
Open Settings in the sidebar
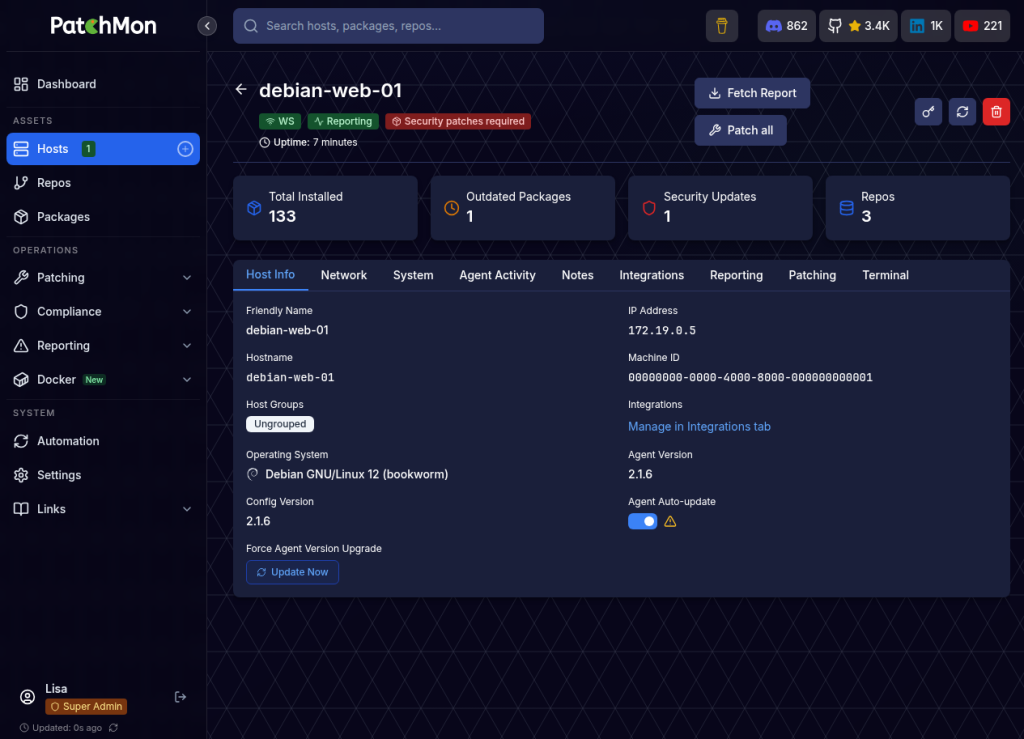[x=103, y=475]
